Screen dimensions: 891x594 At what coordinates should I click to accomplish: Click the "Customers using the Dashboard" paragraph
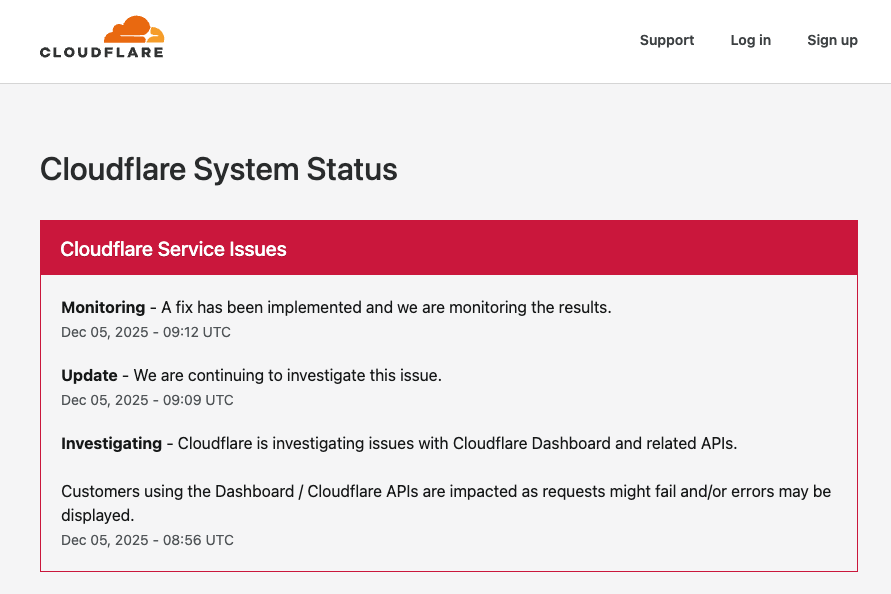(446, 503)
